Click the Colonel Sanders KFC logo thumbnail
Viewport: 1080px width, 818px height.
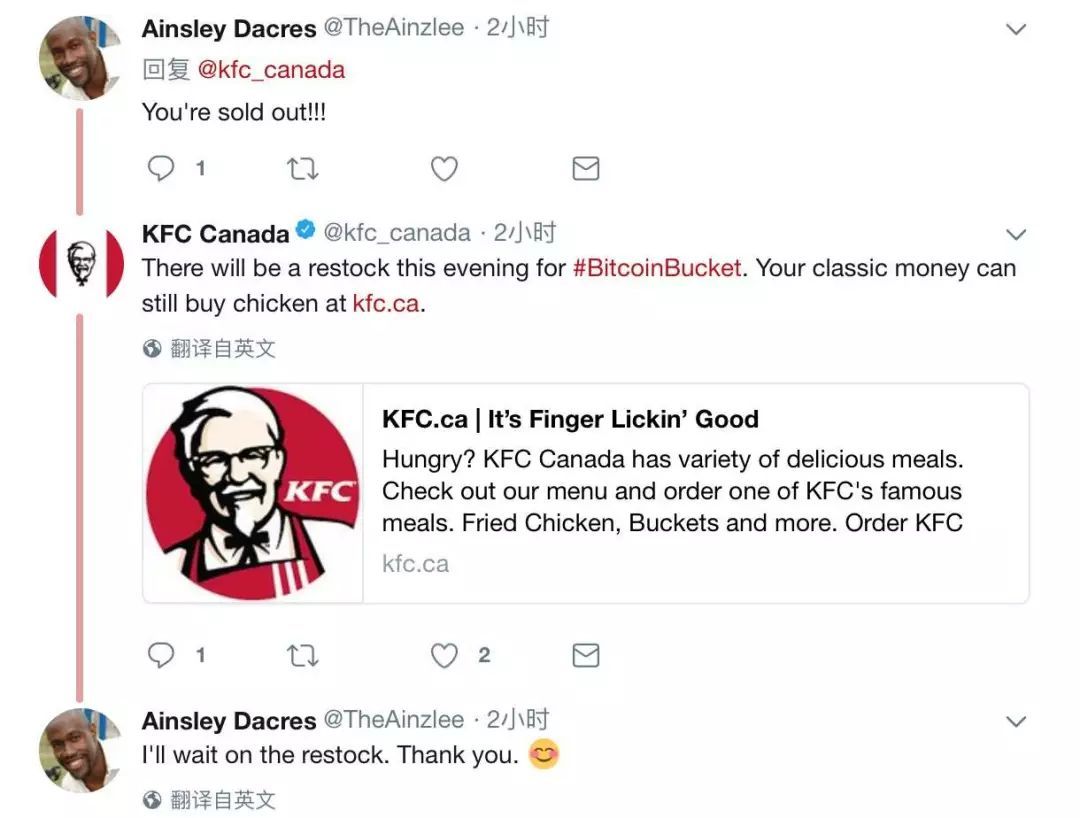[x=253, y=493]
